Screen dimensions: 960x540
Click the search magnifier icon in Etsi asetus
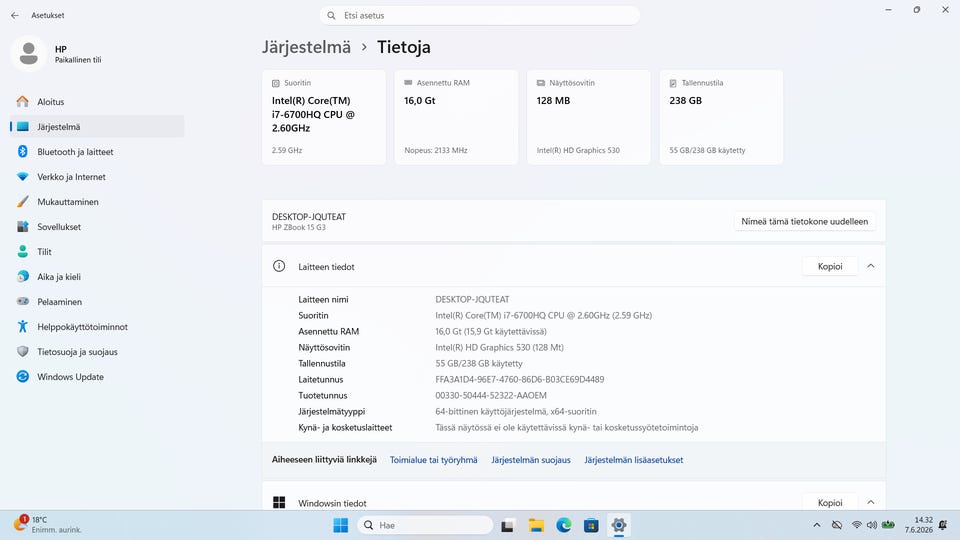pyautogui.click(x=331, y=15)
